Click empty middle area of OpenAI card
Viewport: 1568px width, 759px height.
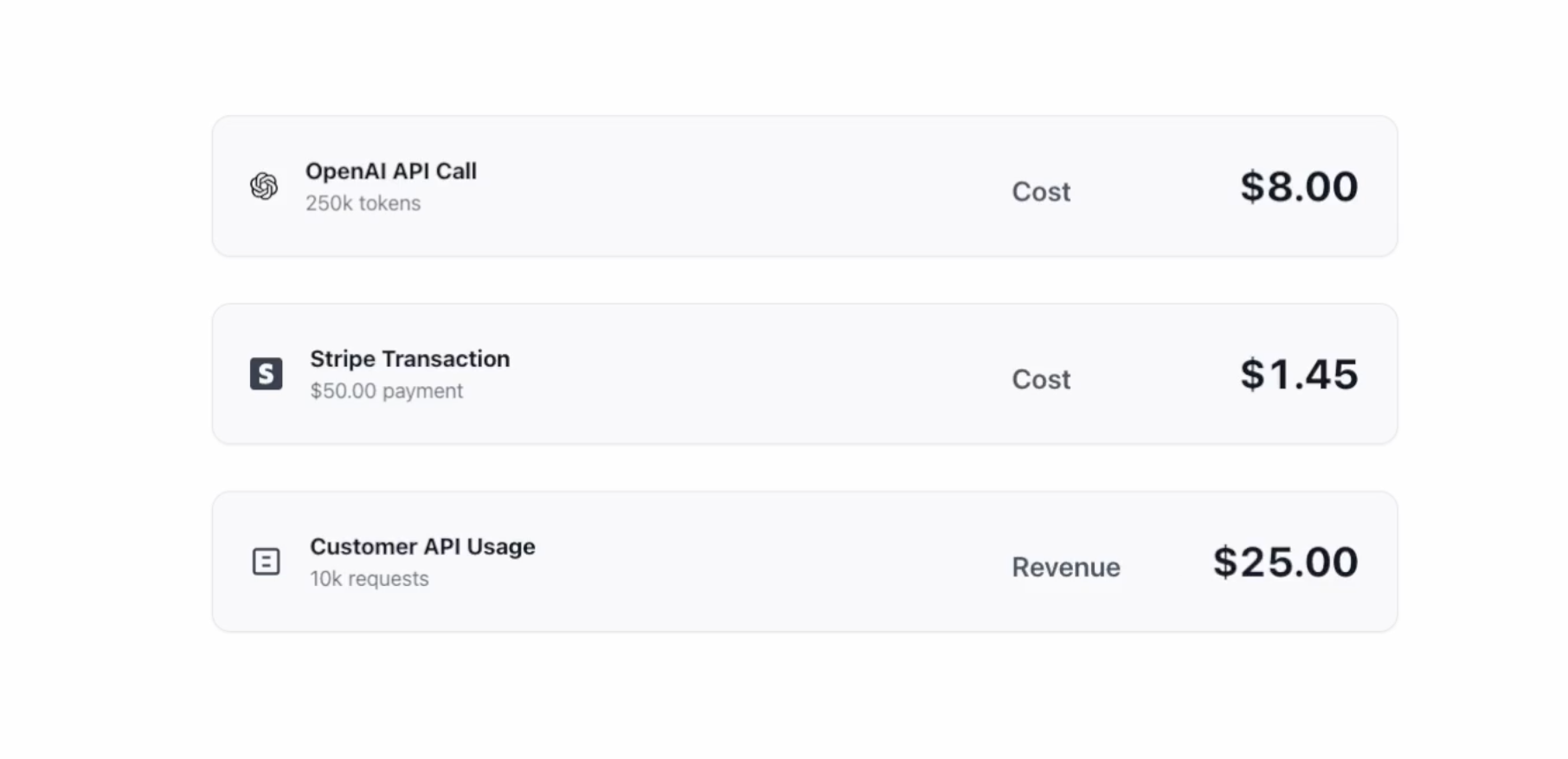[x=736, y=187]
